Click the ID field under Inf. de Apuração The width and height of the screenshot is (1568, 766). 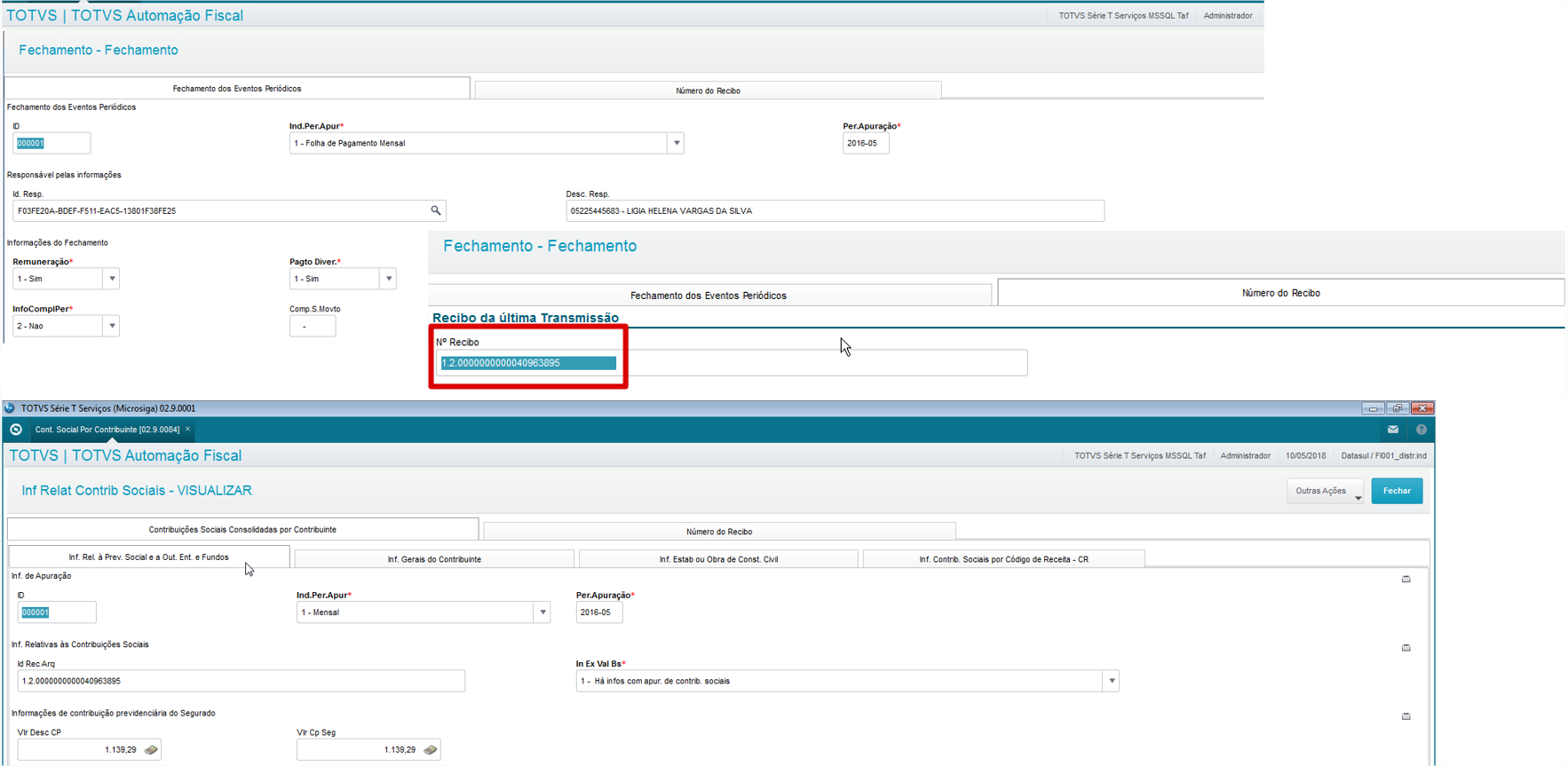(x=57, y=612)
